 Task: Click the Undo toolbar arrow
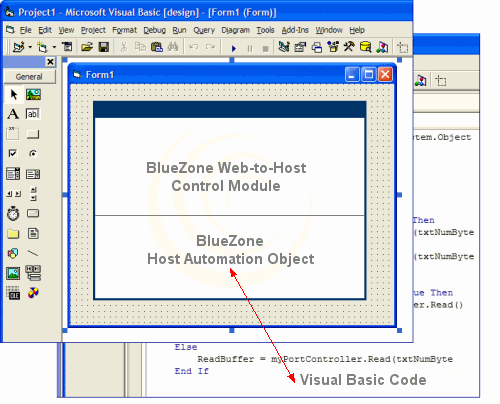(193, 47)
